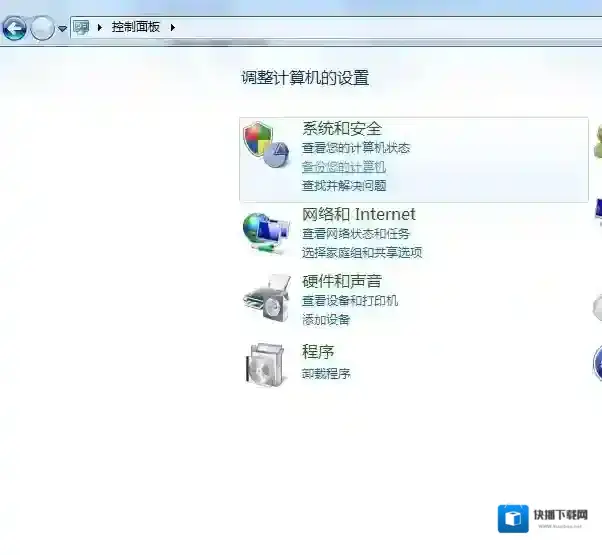The width and height of the screenshot is (602, 555).
Task: Click the Back navigation arrow button
Action: click(14, 28)
